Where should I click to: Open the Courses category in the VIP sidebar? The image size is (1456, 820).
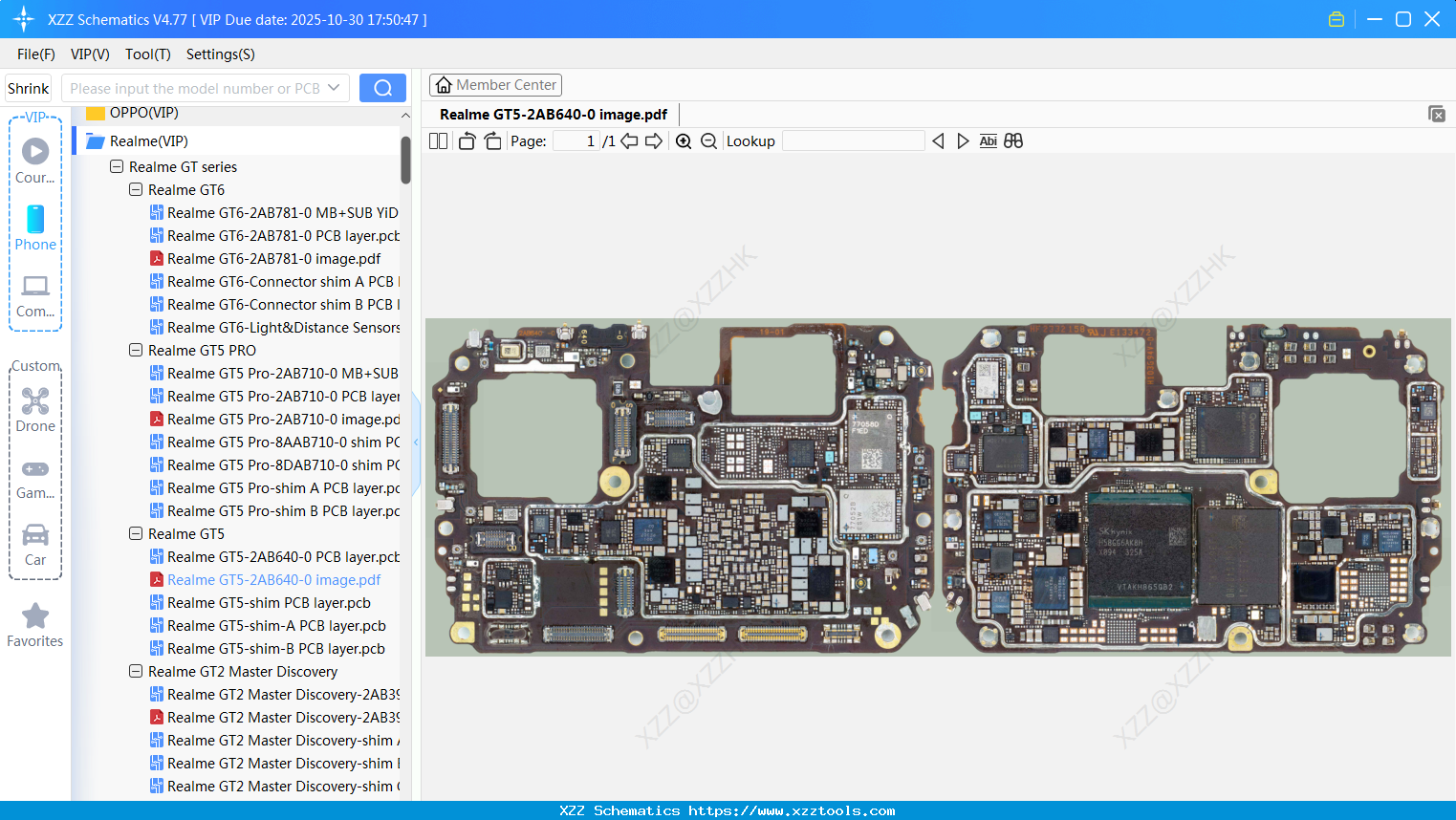tap(35, 161)
